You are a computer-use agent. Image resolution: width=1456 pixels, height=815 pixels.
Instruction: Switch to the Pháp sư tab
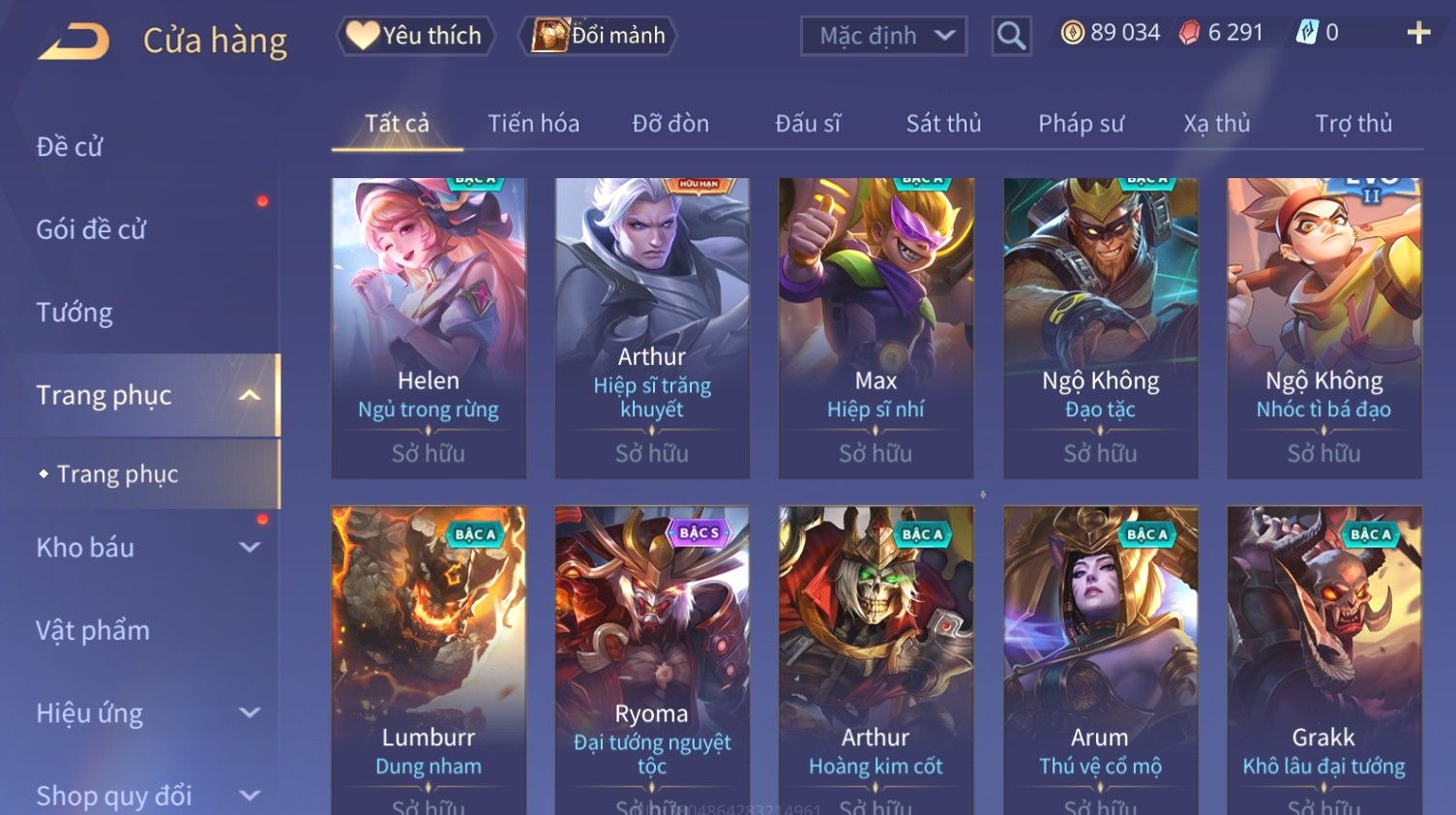point(1081,124)
